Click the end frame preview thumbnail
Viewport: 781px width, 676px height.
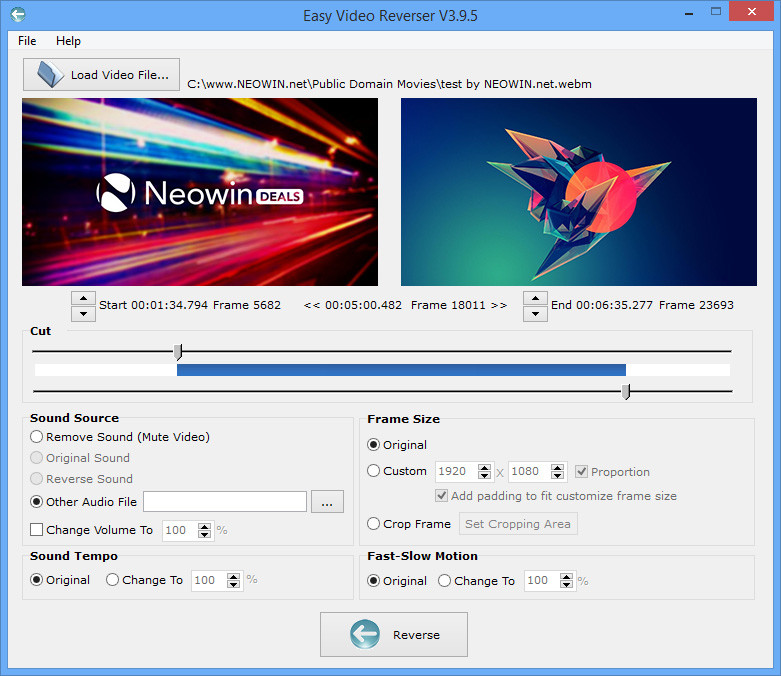pos(579,192)
